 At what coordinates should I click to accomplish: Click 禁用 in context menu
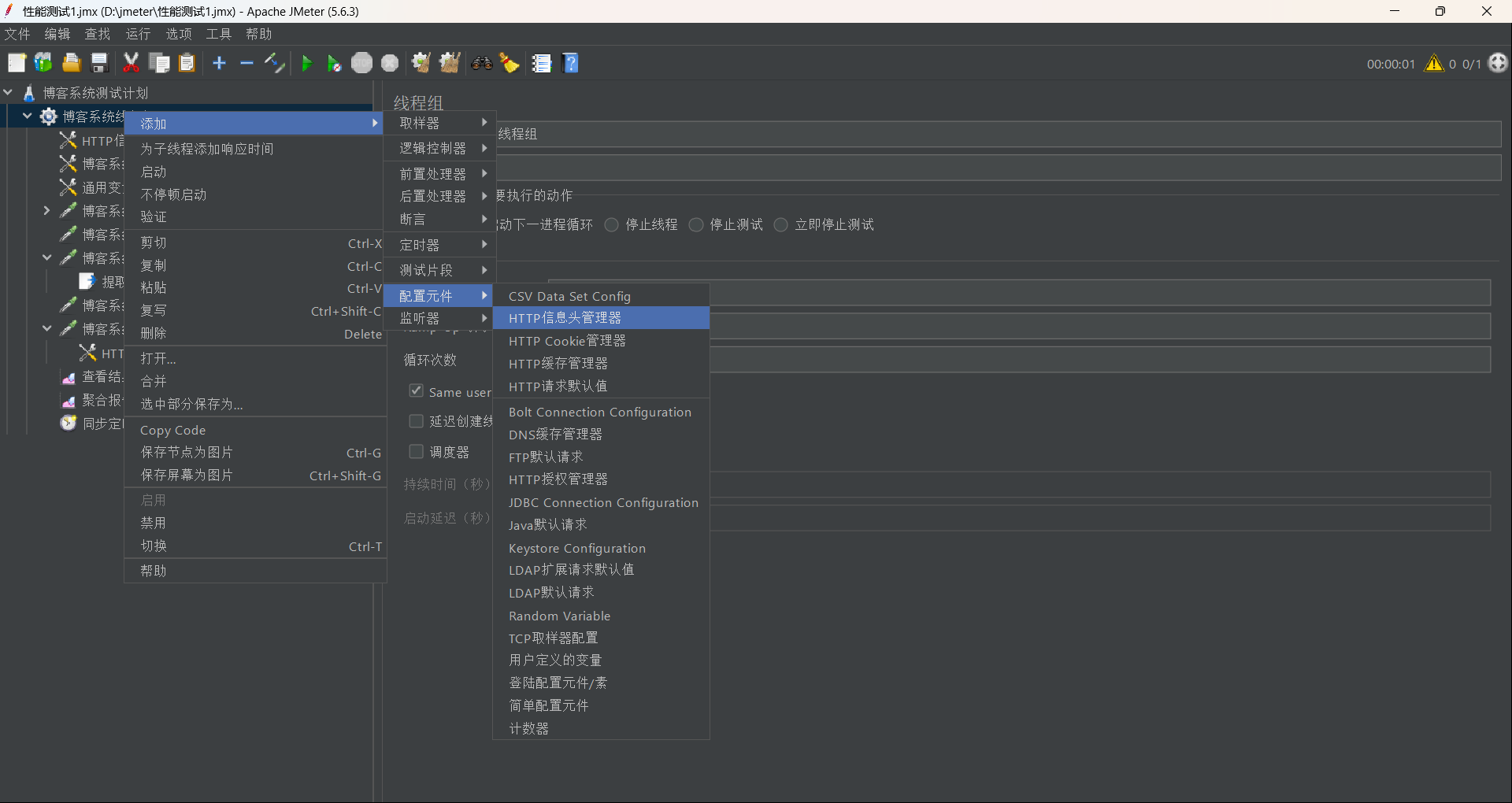(x=255, y=523)
